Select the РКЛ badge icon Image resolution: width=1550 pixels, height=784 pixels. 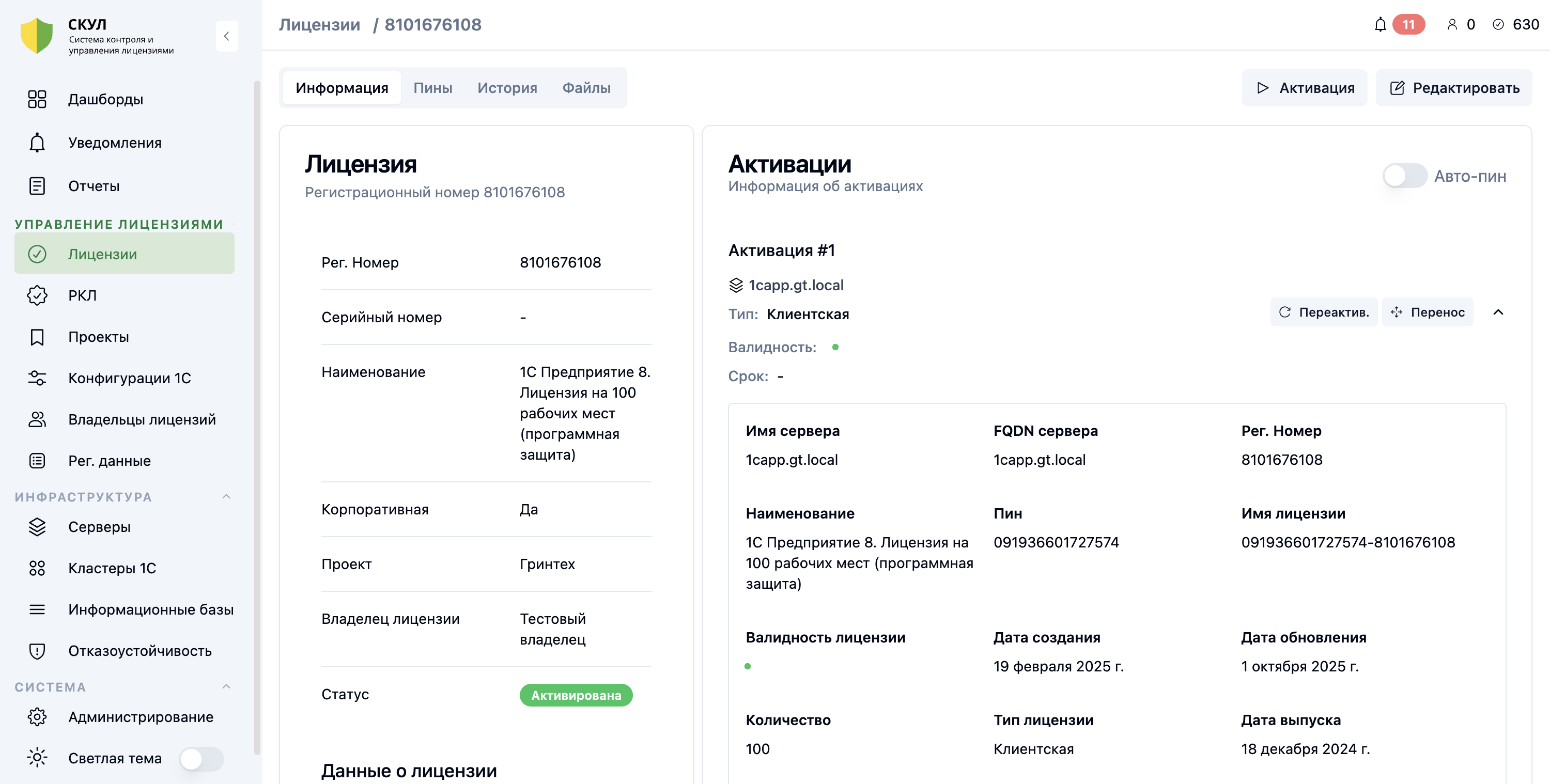click(x=37, y=295)
